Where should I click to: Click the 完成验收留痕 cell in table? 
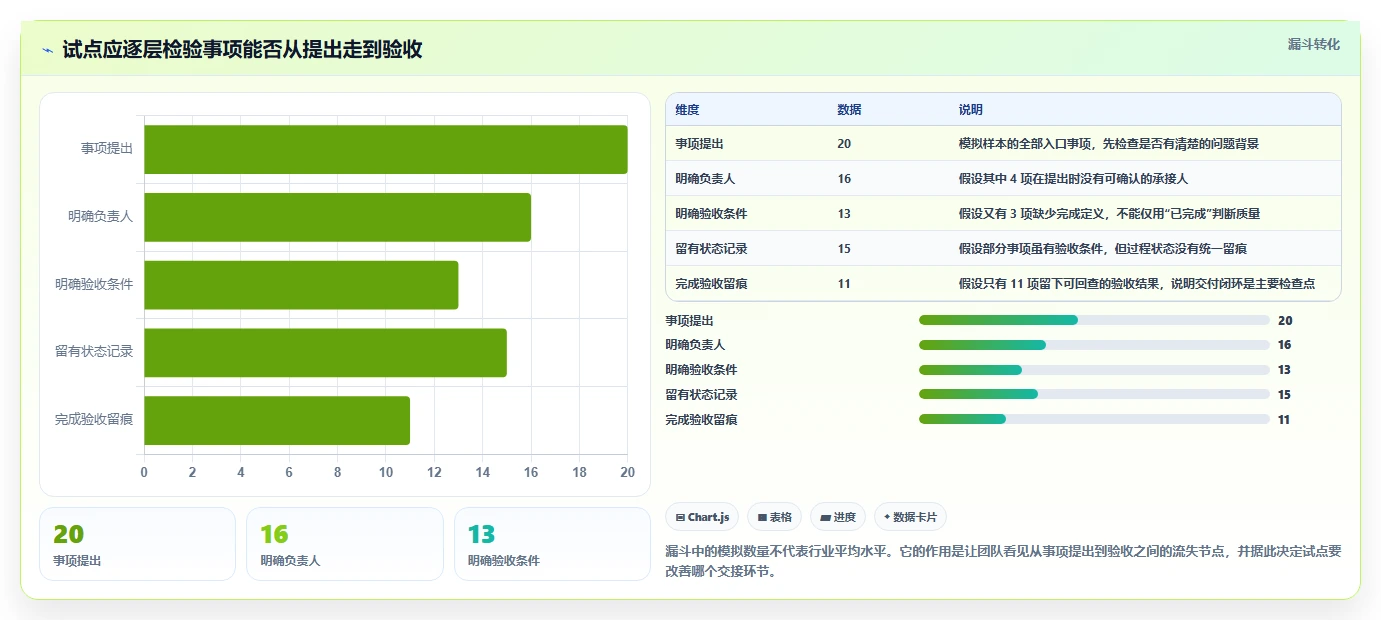point(711,284)
